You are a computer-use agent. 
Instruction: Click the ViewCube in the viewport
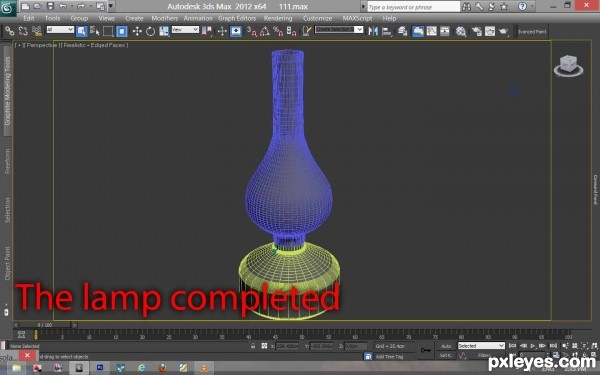point(568,65)
